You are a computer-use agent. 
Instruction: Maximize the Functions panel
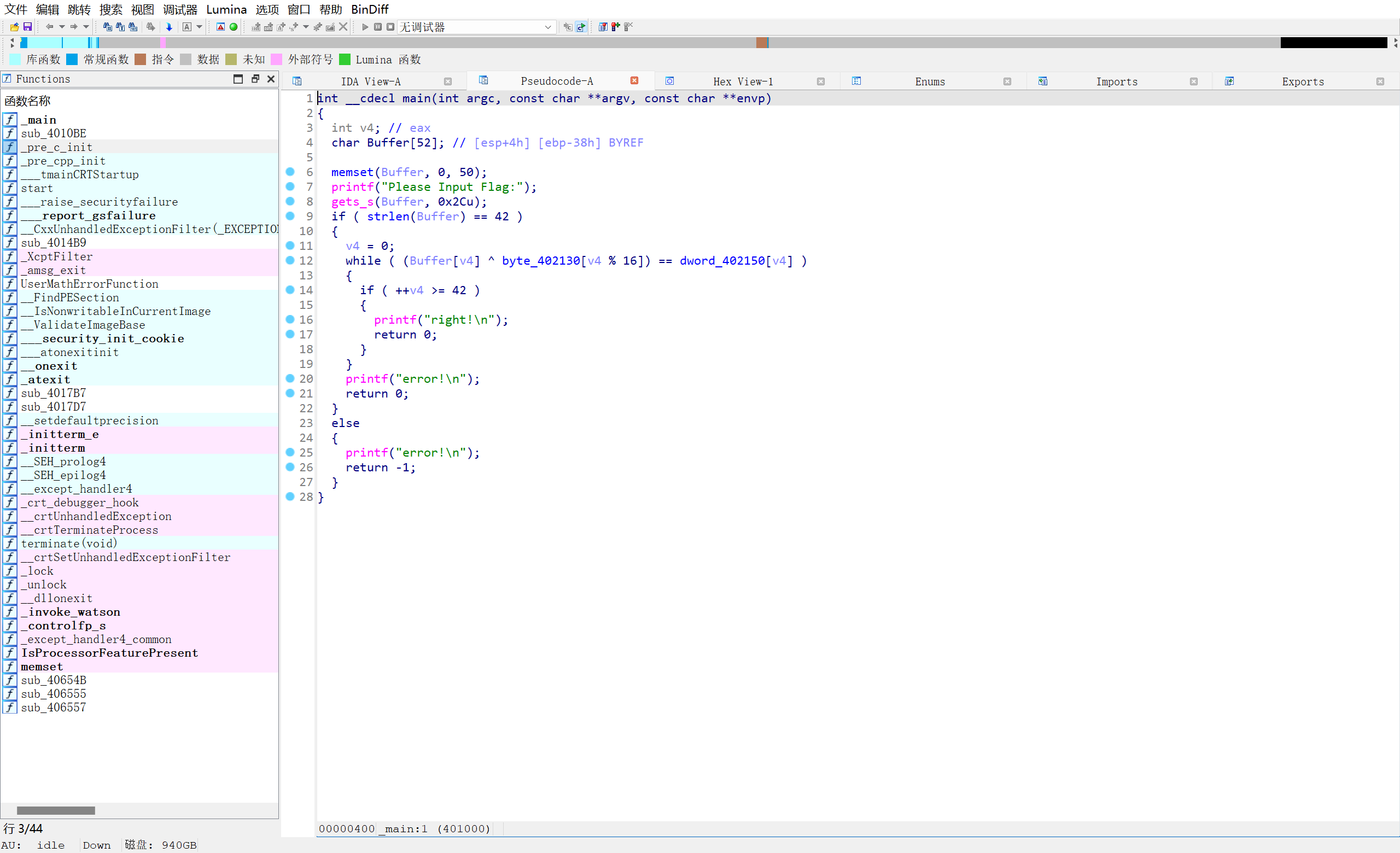[x=238, y=79]
